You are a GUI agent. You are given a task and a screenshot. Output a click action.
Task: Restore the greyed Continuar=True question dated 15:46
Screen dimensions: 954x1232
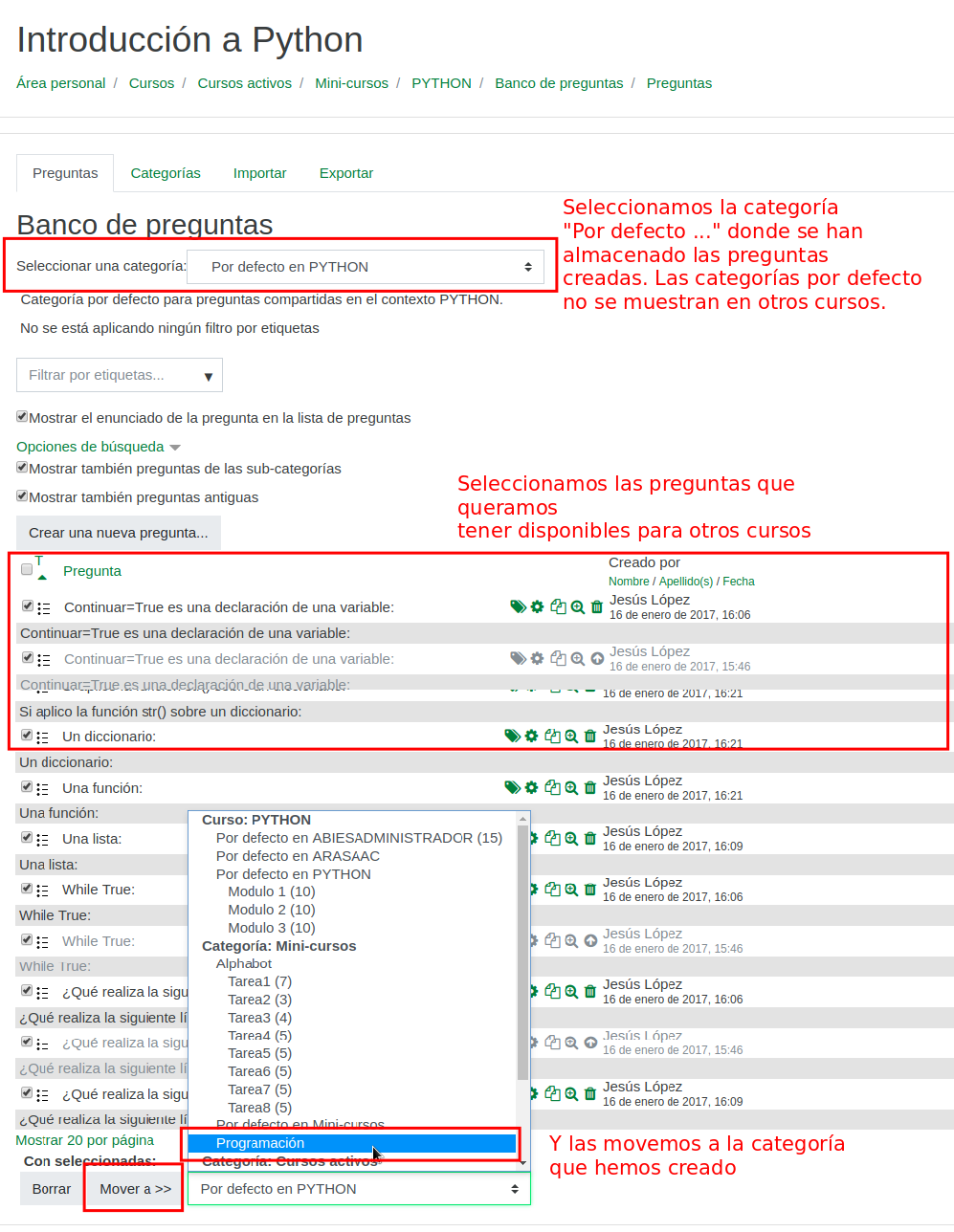pos(597,658)
